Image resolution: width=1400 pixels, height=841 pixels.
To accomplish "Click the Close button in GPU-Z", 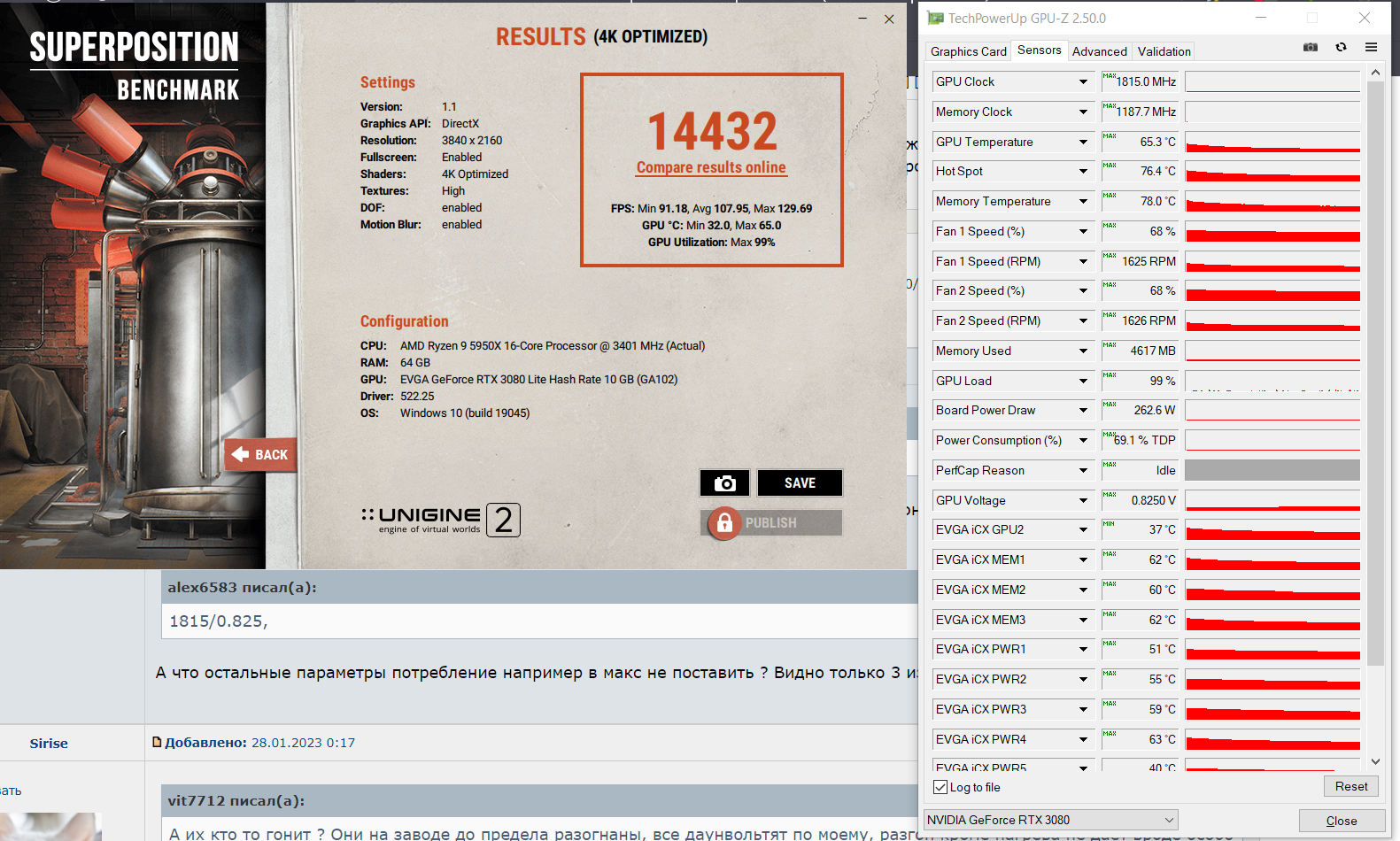I will tap(1342, 821).
